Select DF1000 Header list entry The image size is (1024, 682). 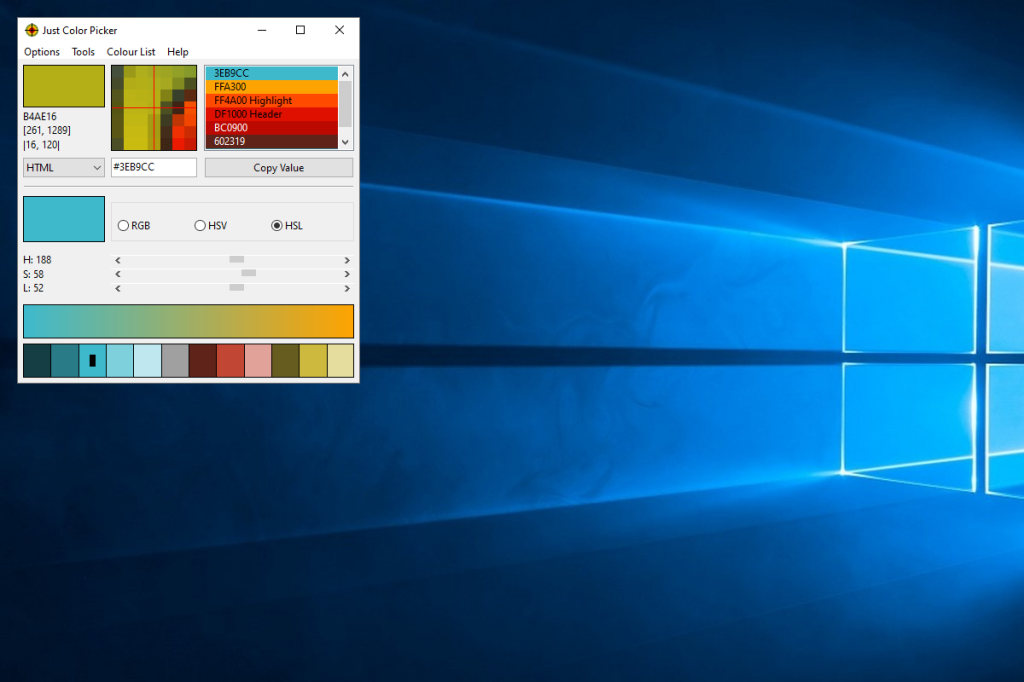point(272,114)
